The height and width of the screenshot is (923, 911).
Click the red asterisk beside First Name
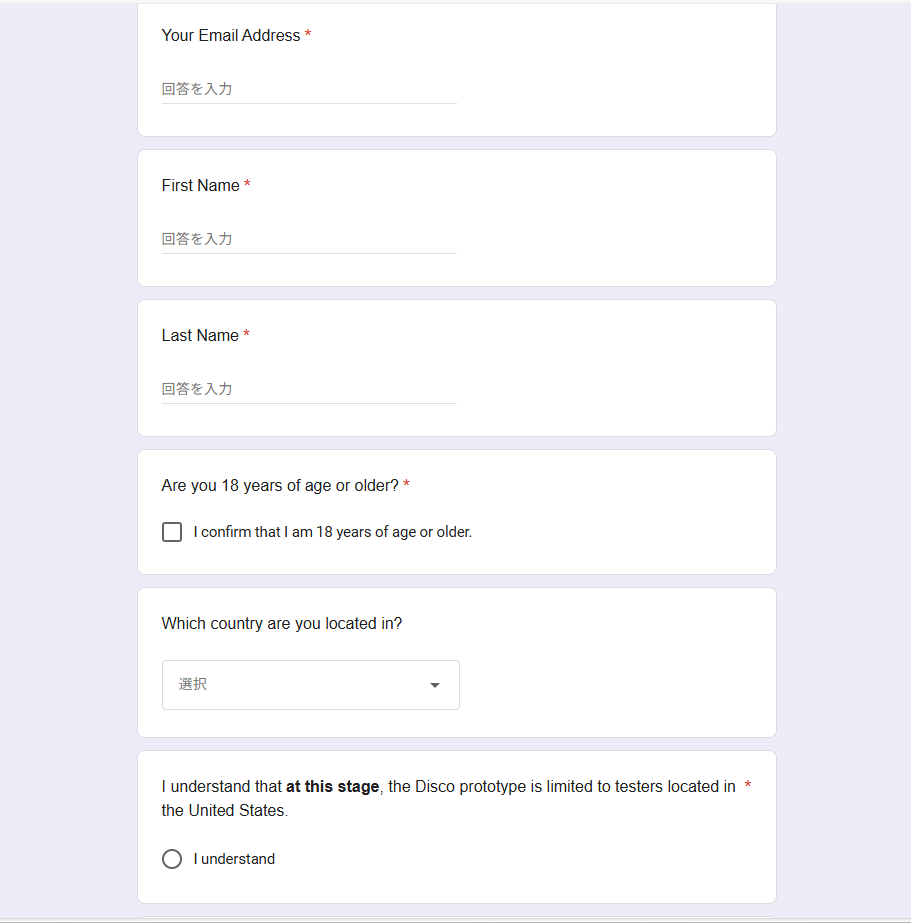click(x=247, y=185)
